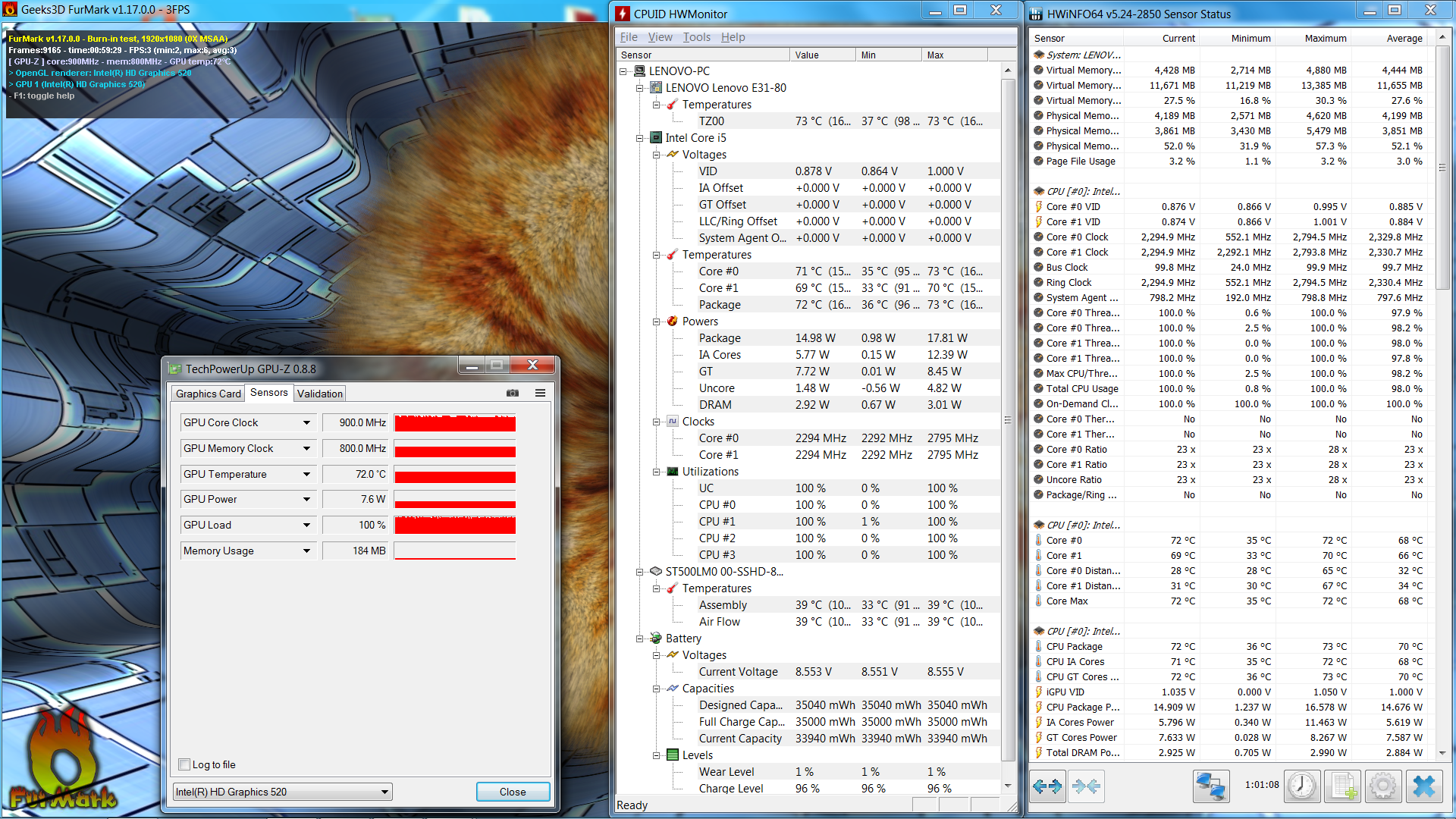
Task: Open GPU Load dropdown arrow
Action: pyautogui.click(x=306, y=526)
